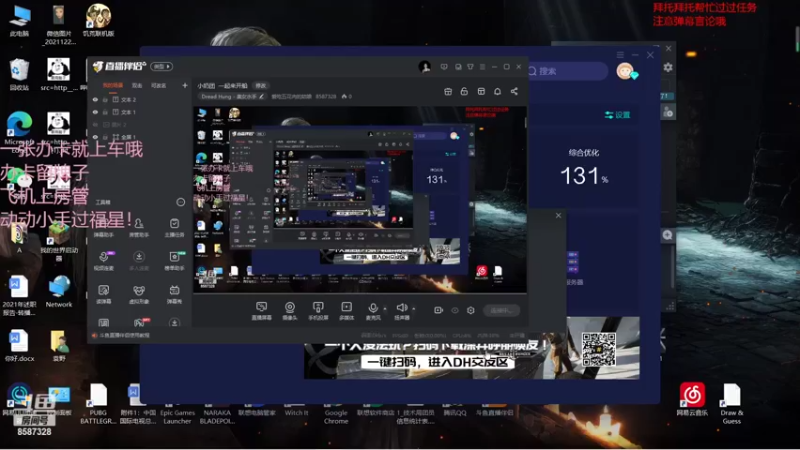Open the 虚拟形象 bear tool
Screen dimensions: 800x450
139,294
